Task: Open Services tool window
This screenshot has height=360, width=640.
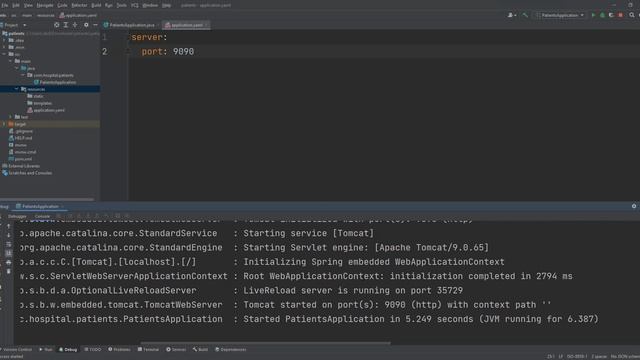Action: [176, 349]
